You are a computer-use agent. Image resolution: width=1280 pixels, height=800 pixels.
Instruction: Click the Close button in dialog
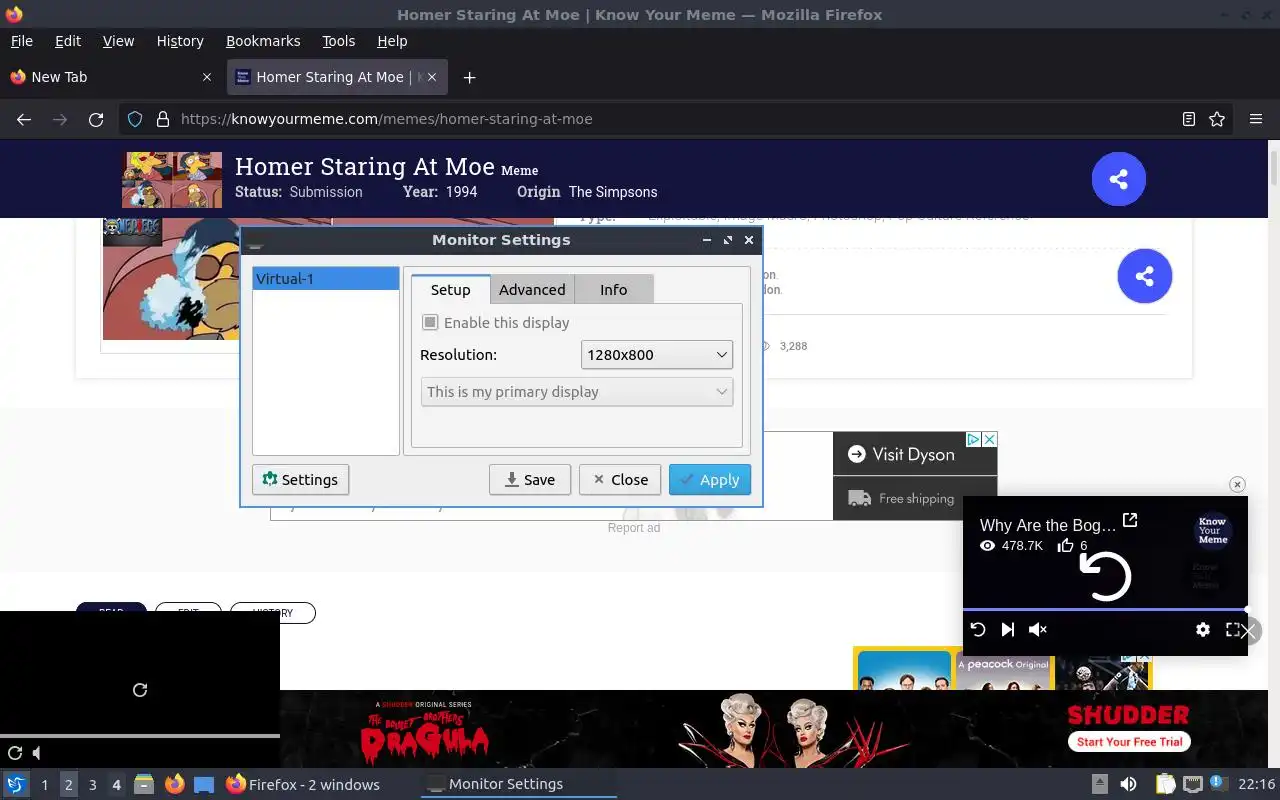coord(620,480)
